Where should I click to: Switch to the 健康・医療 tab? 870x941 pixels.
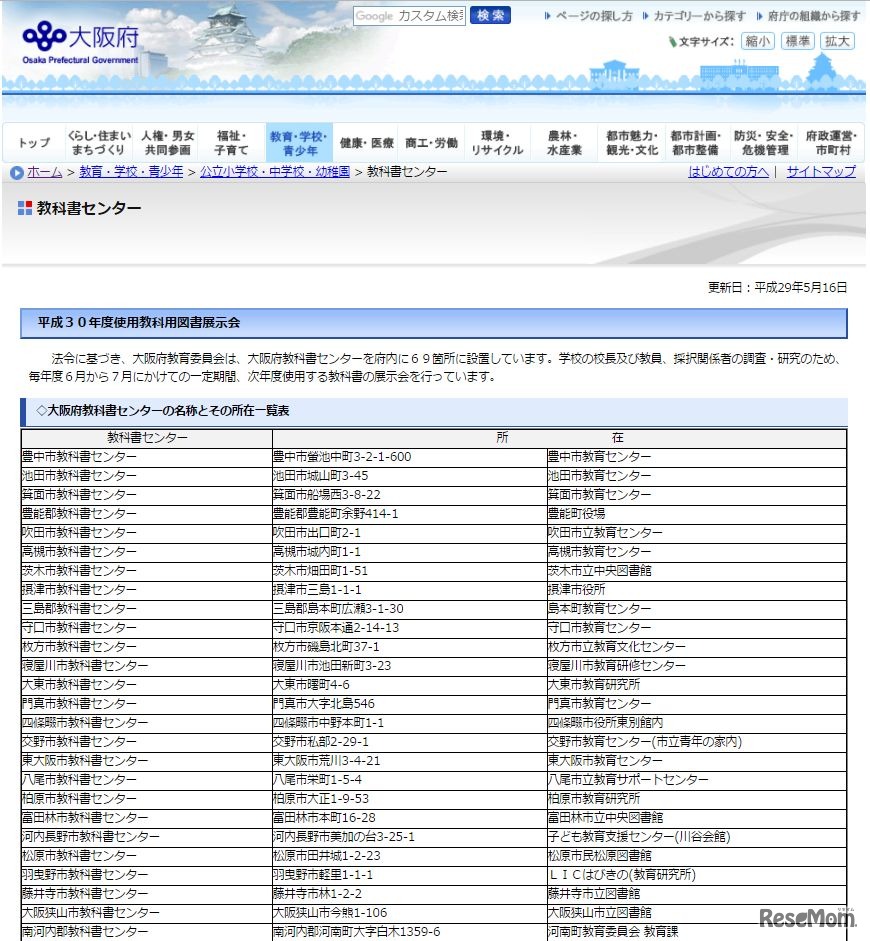(x=366, y=140)
